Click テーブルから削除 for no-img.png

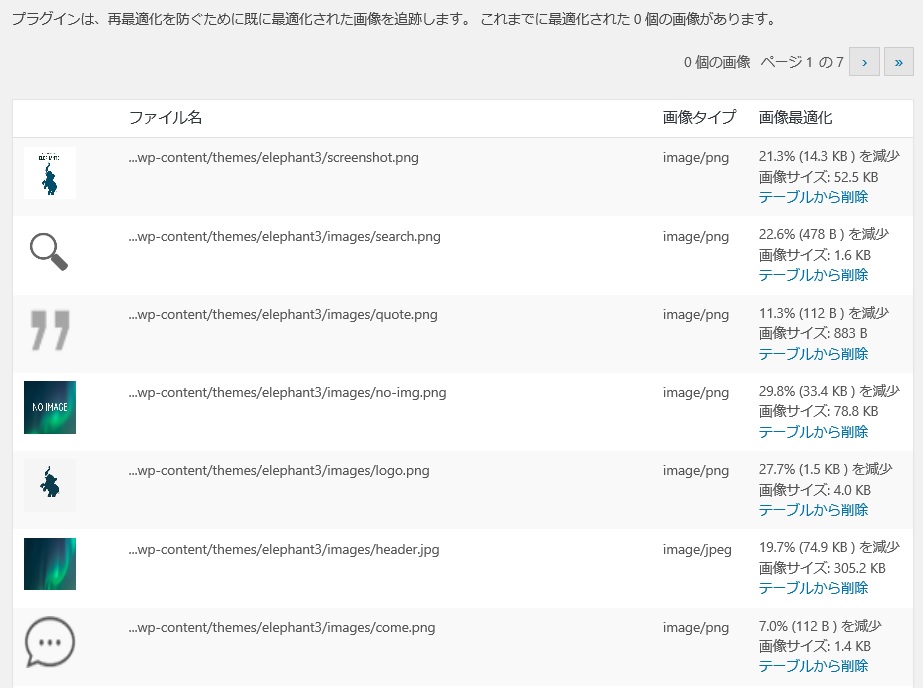point(813,432)
